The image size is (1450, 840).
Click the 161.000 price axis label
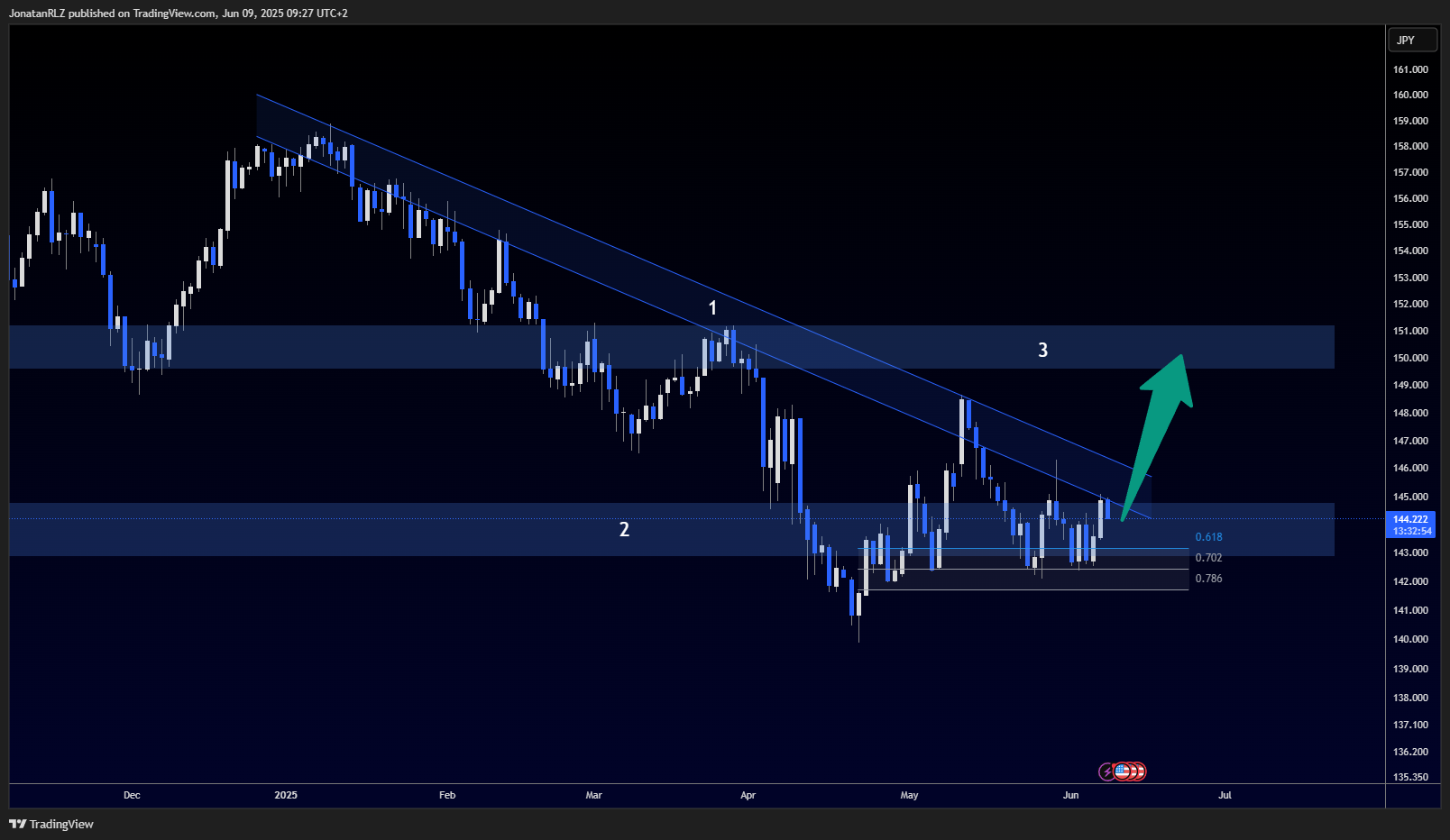pyautogui.click(x=1410, y=69)
